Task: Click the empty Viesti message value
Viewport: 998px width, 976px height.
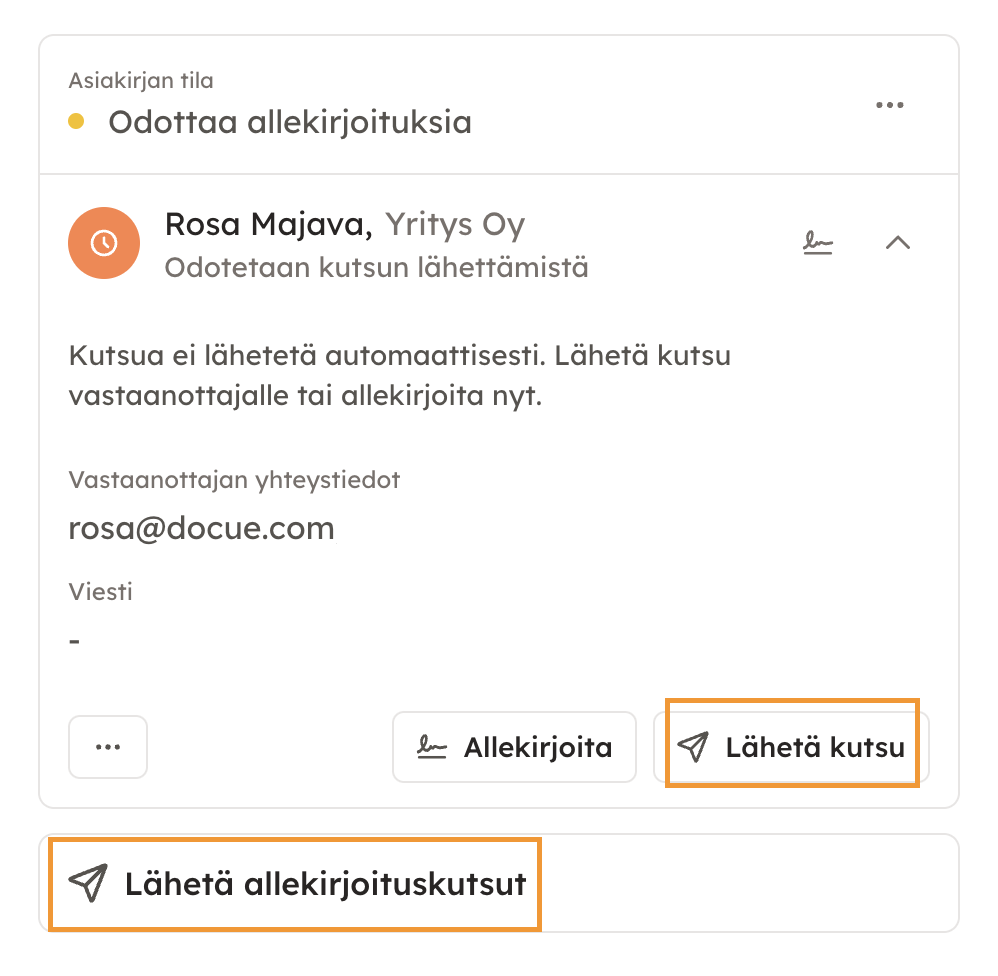Action: [75, 639]
